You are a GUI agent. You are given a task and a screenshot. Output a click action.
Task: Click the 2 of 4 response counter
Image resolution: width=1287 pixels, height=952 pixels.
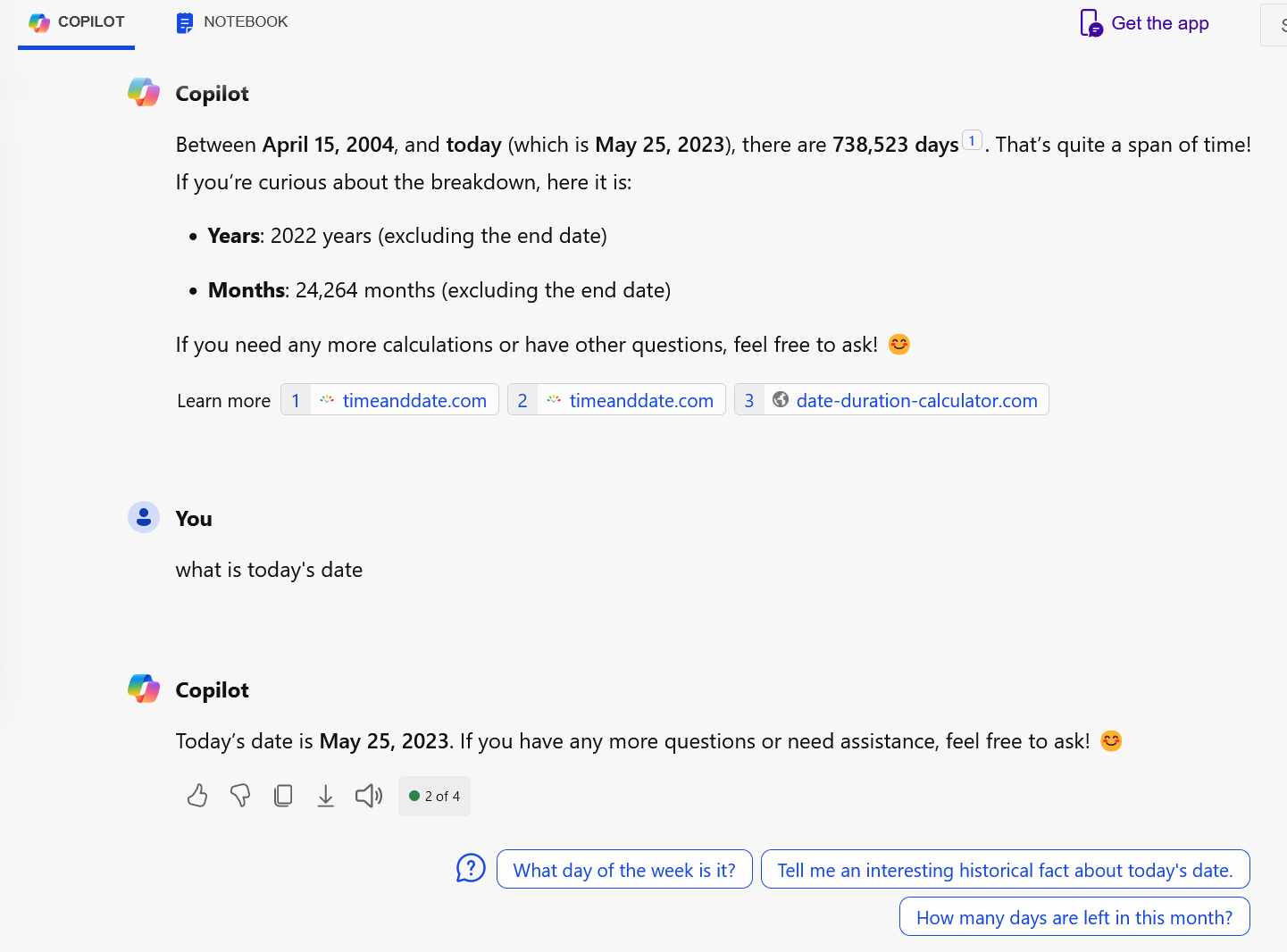(x=435, y=796)
